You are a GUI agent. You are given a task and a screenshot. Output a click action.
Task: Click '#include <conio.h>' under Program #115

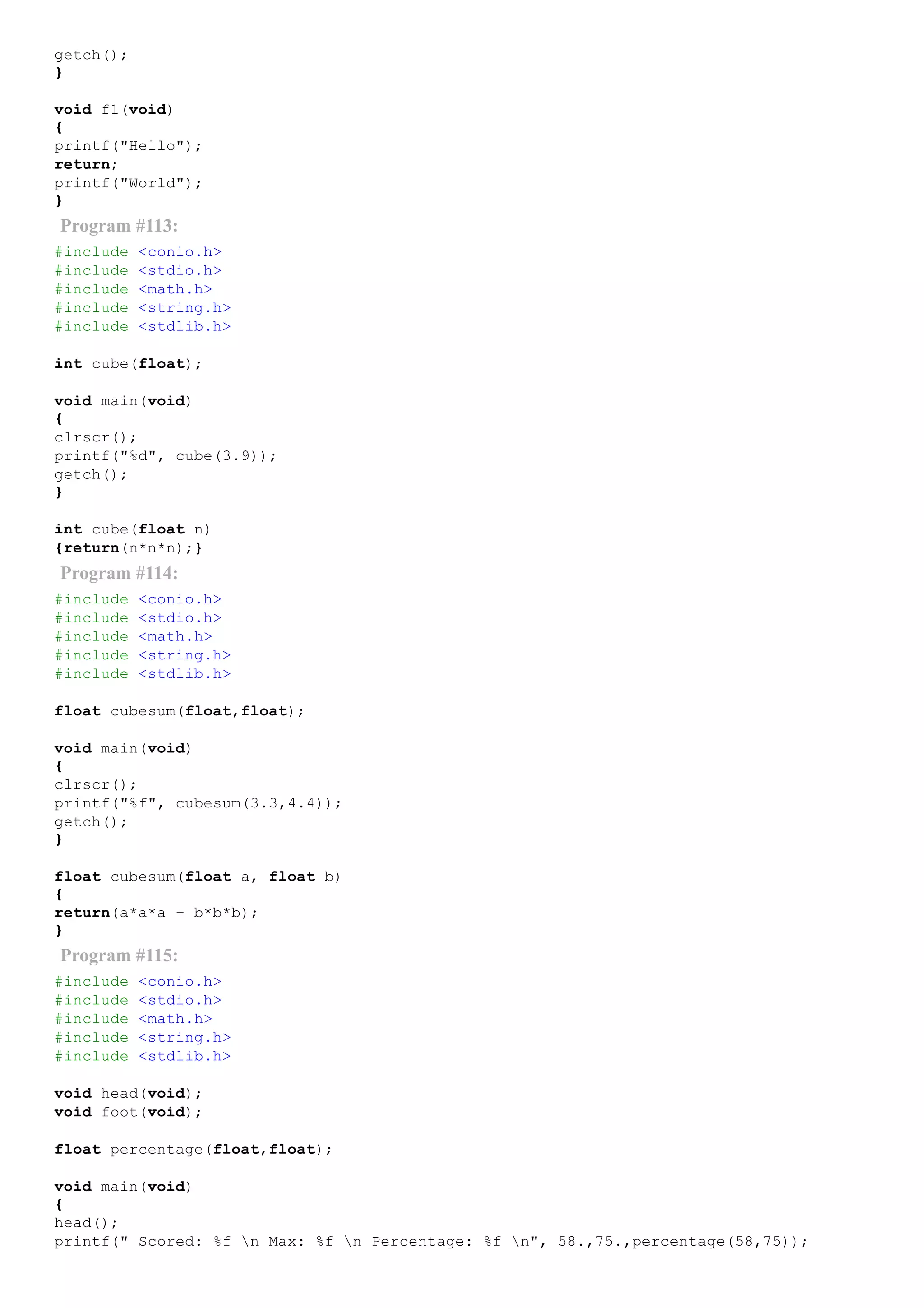[138, 982]
